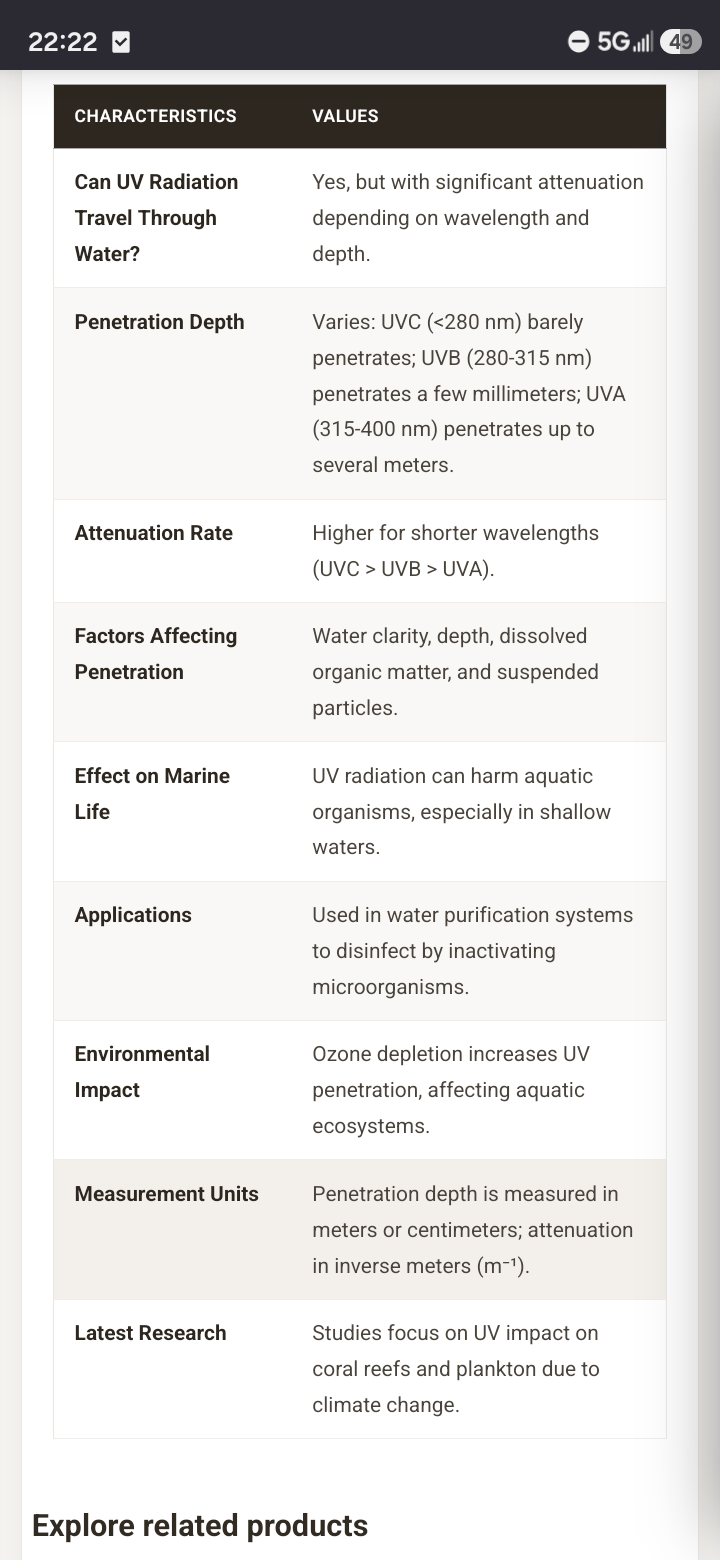
Task: Tap the battery level 49 indicator
Action: 681,42
